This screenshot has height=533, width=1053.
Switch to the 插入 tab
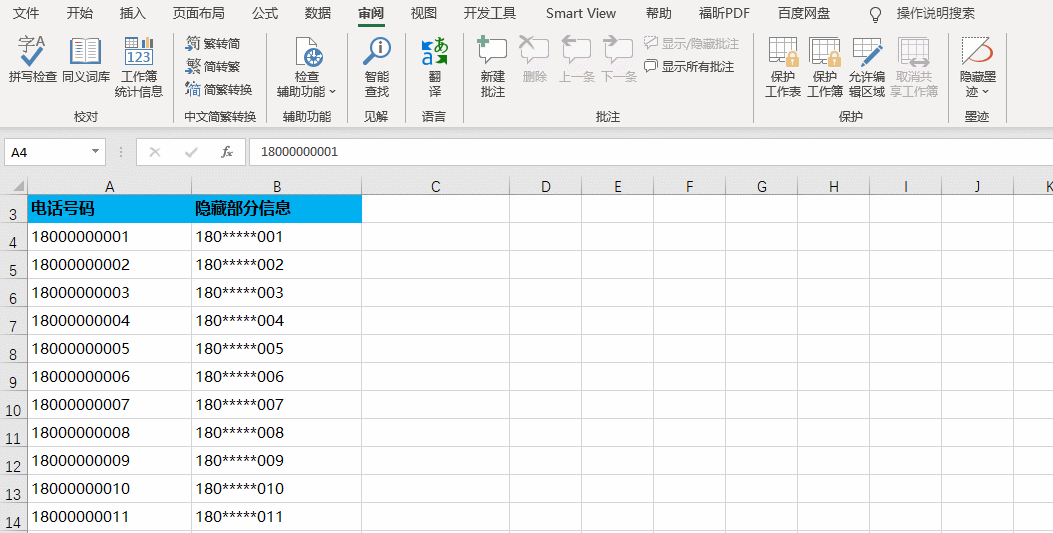point(132,13)
